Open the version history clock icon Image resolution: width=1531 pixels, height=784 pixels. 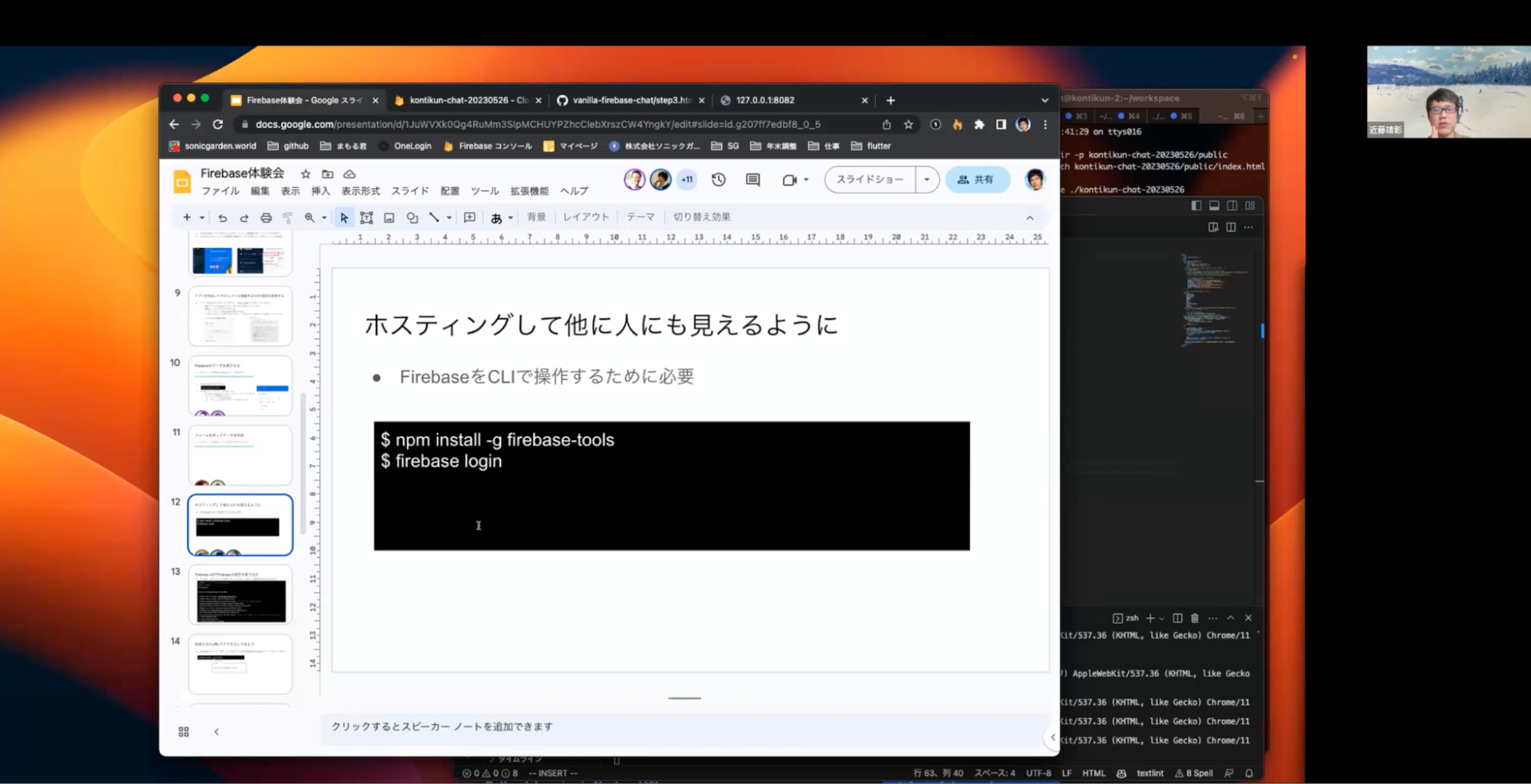click(x=718, y=179)
